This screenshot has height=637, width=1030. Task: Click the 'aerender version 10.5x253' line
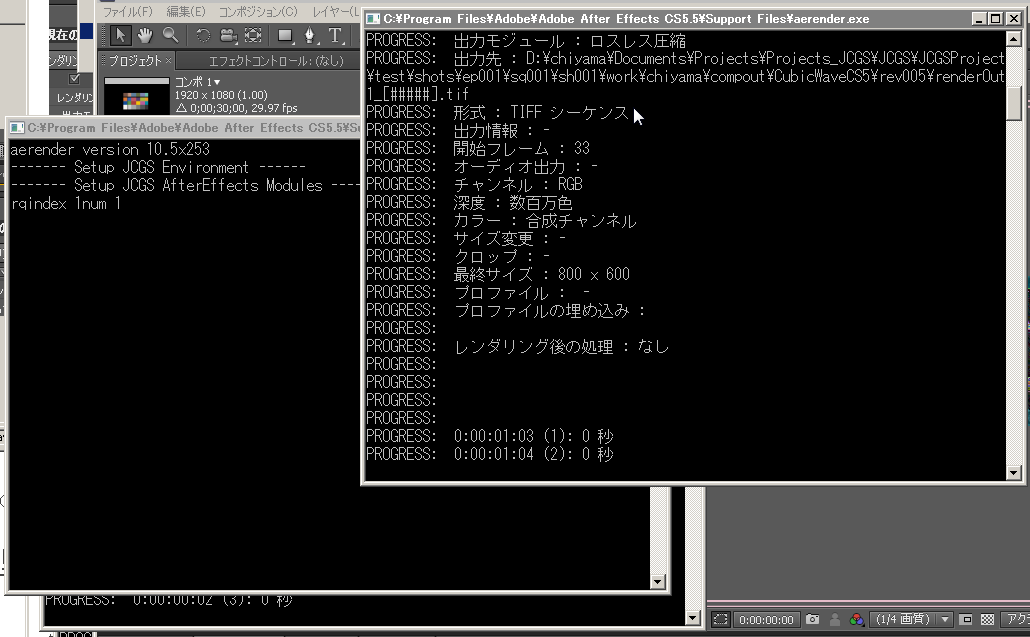(110, 149)
